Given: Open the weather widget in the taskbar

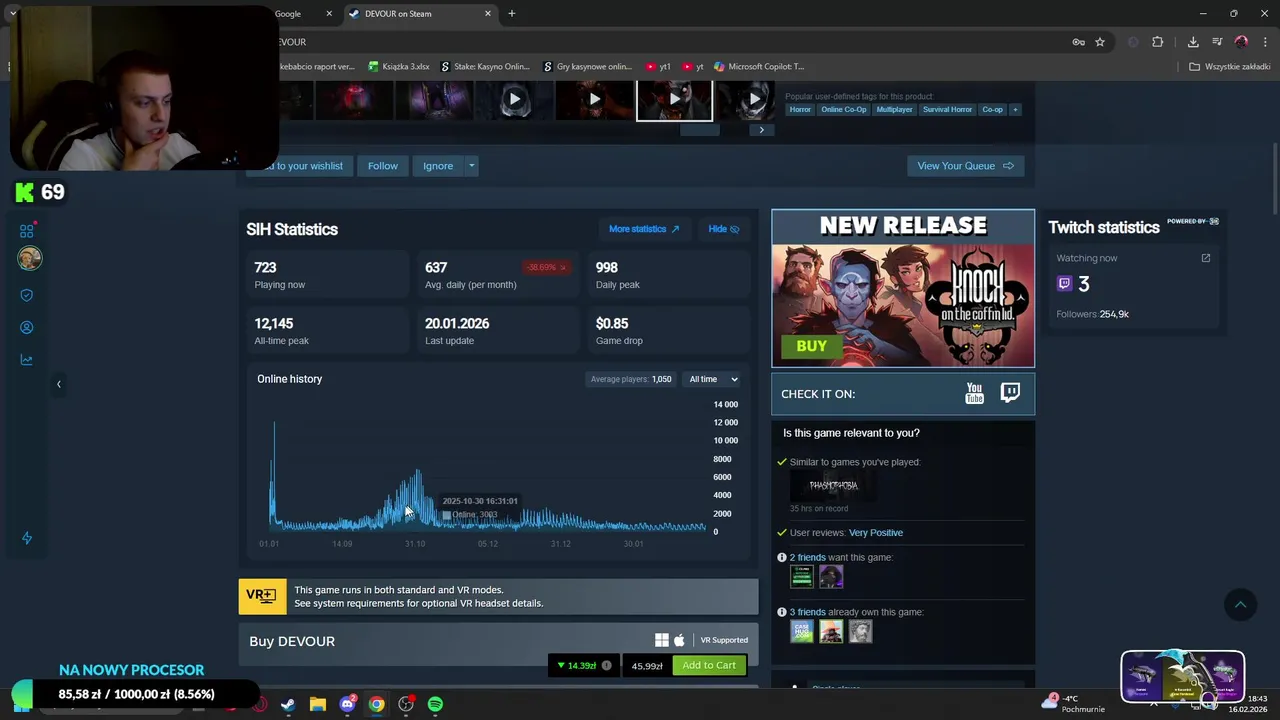Looking at the screenshot, I should click(1073, 704).
